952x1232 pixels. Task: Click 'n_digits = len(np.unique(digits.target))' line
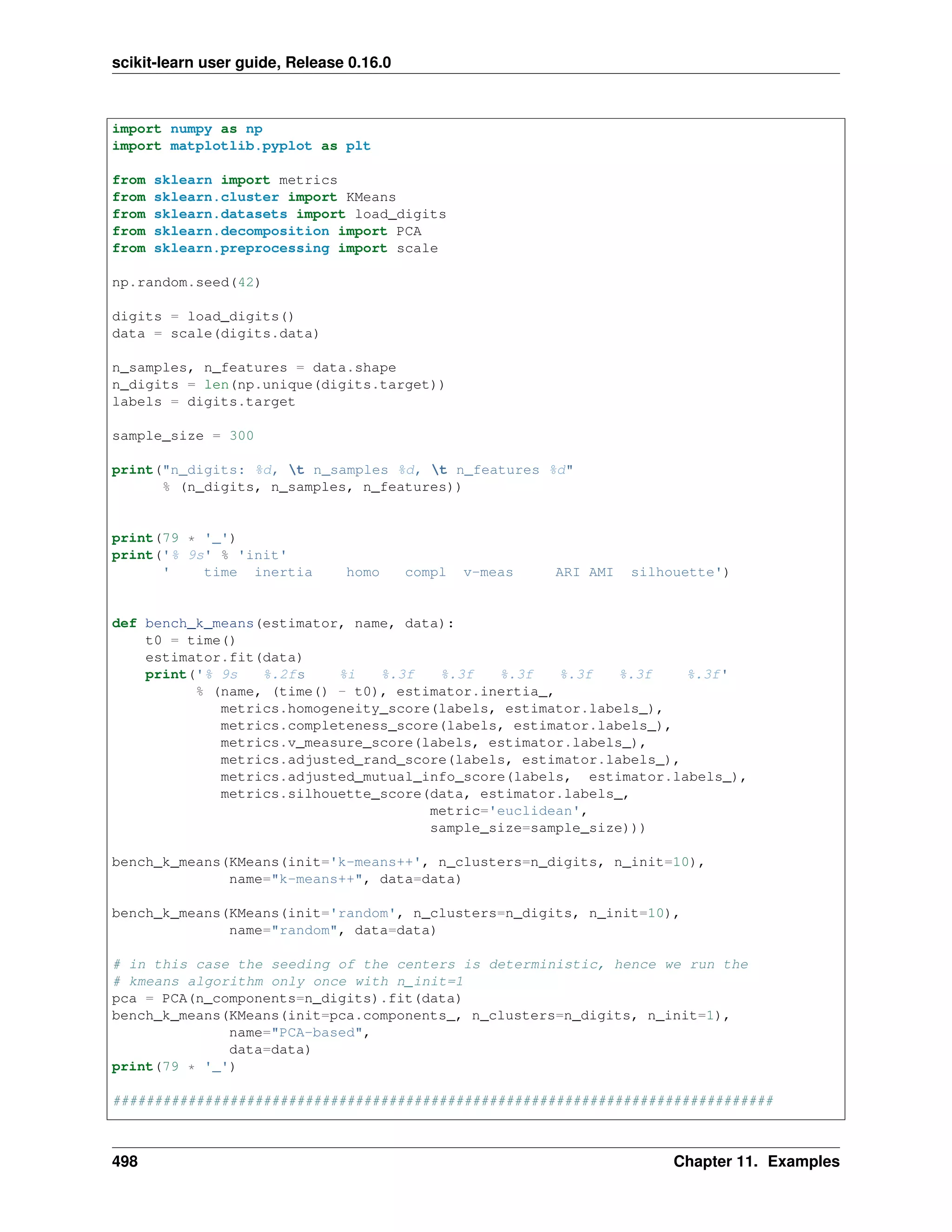coord(278,385)
